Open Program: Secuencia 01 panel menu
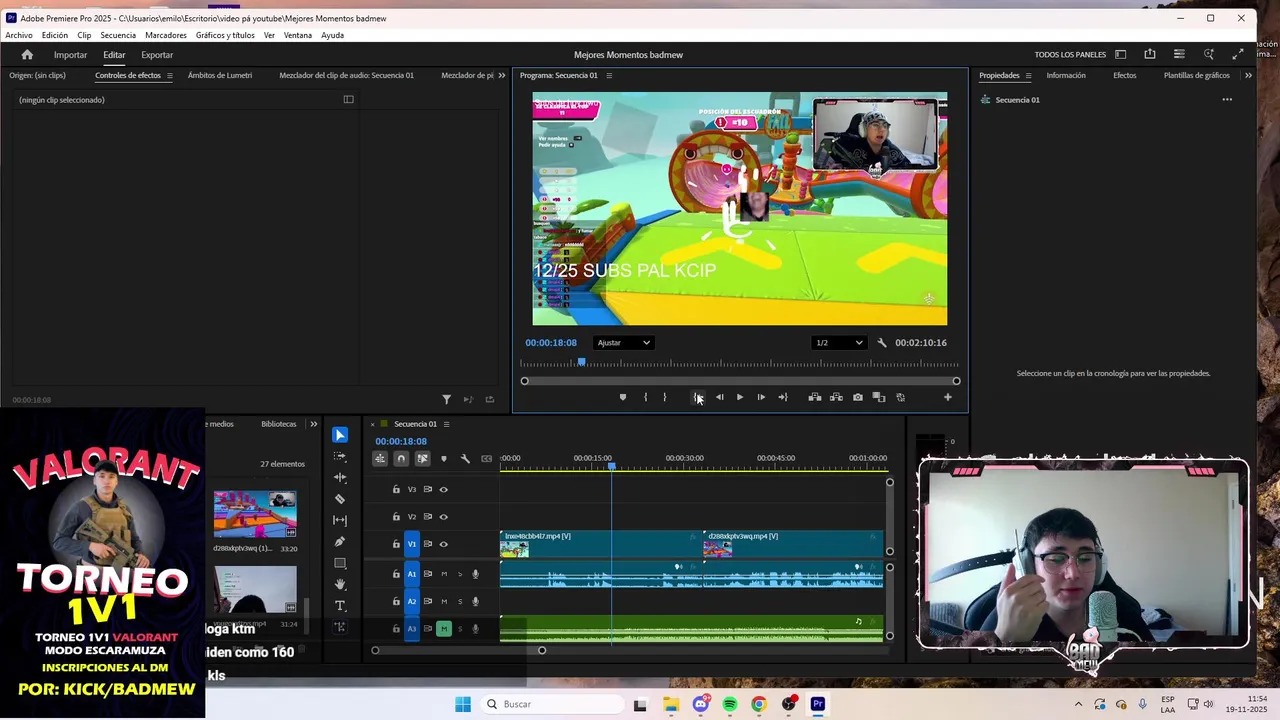Screen dimensions: 1280x720 (x=609, y=76)
